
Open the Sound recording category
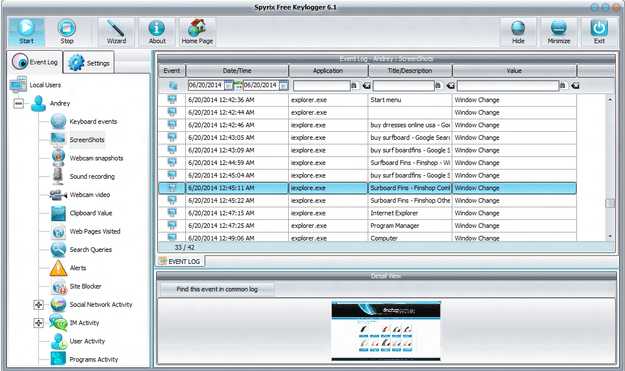92,177
